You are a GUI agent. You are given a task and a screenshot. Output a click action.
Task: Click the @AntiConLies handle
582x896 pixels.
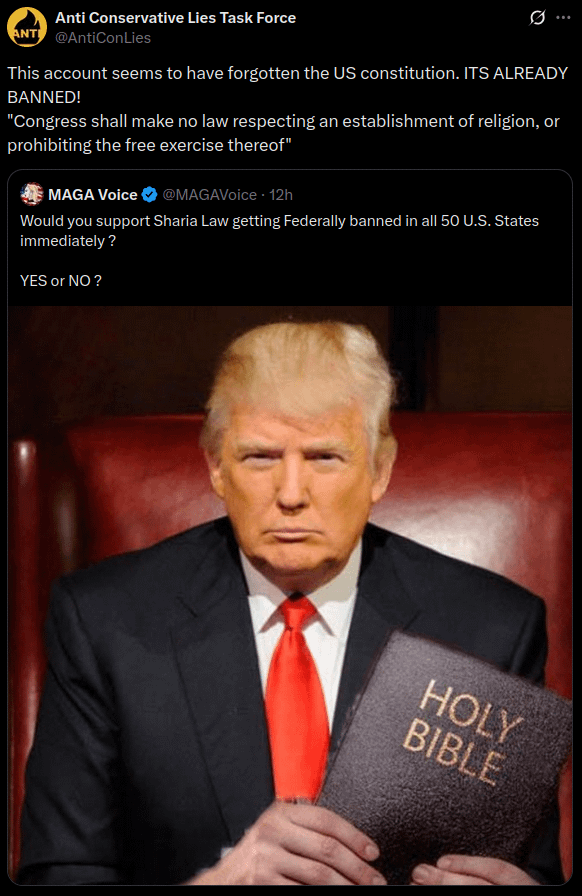(103, 38)
